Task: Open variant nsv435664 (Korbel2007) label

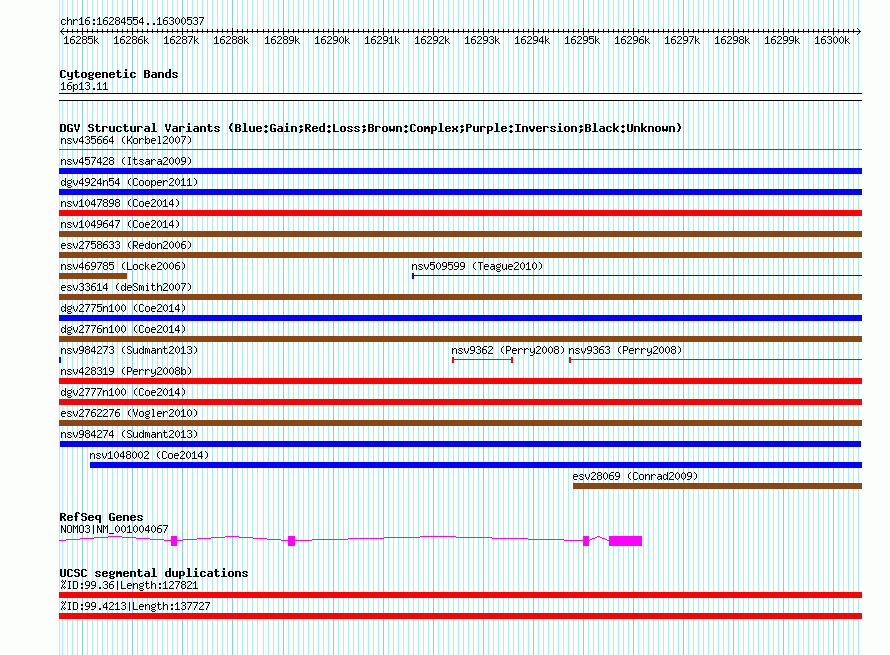Action: 126,140
